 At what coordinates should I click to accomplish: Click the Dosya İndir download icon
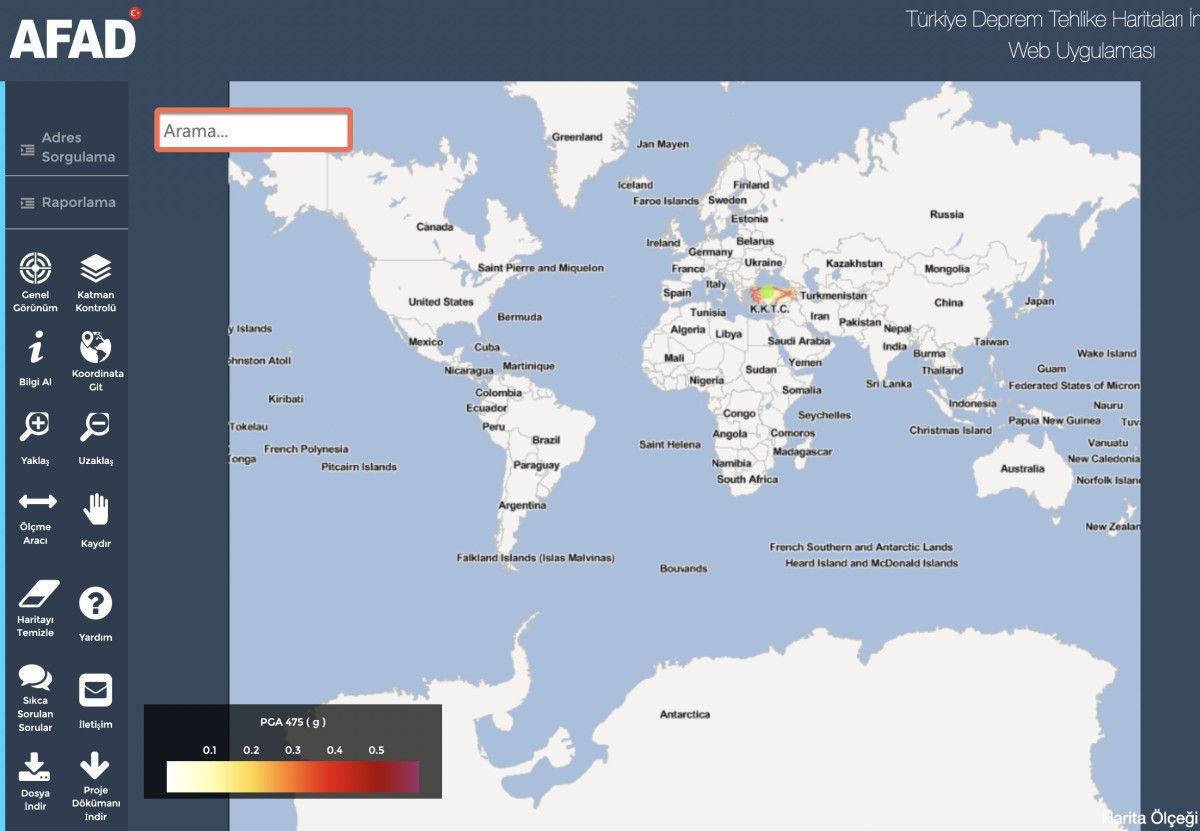coord(36,766)
